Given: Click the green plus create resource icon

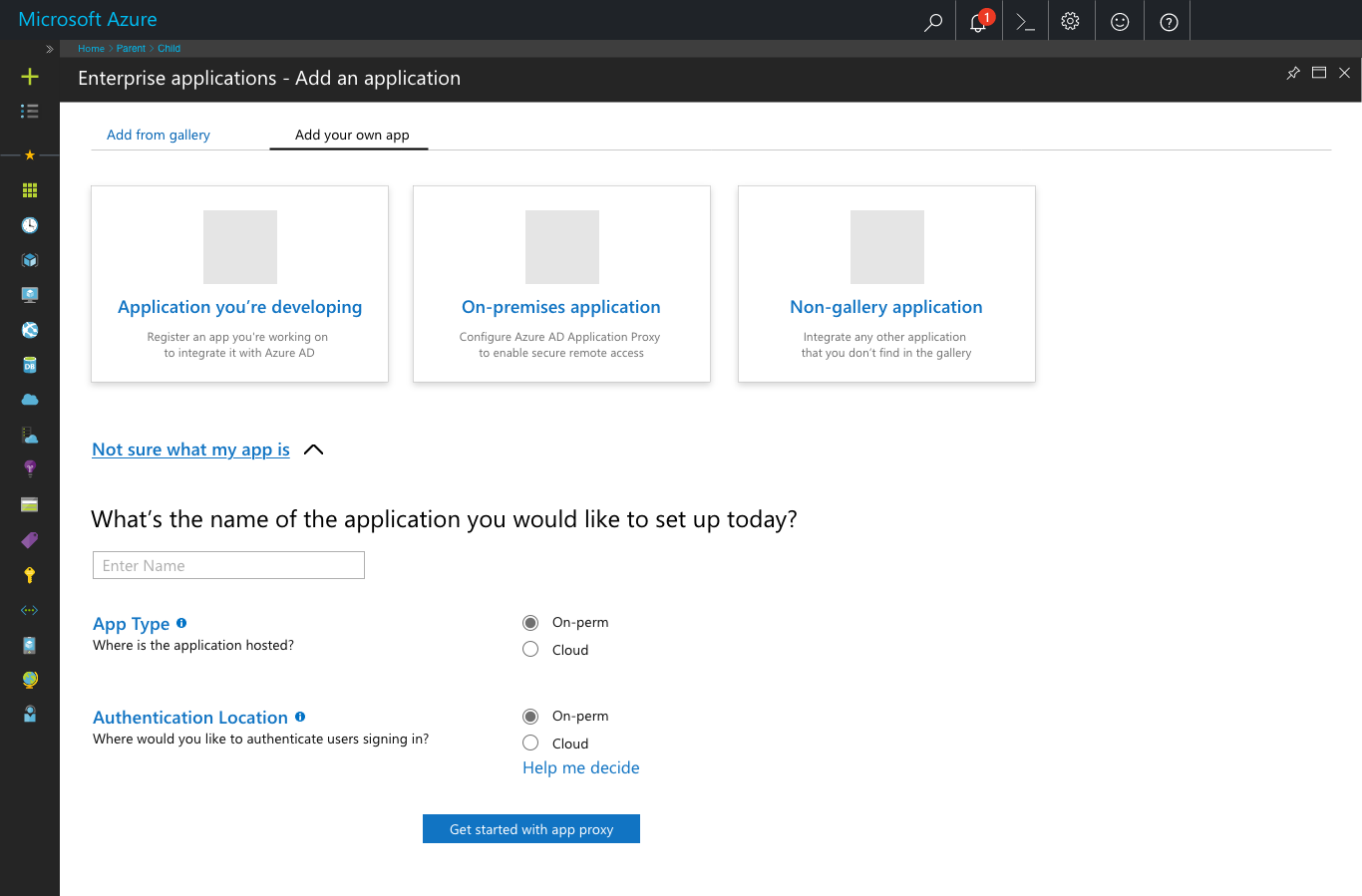Looking at the screenshot, I should click(x=30, y=77).
